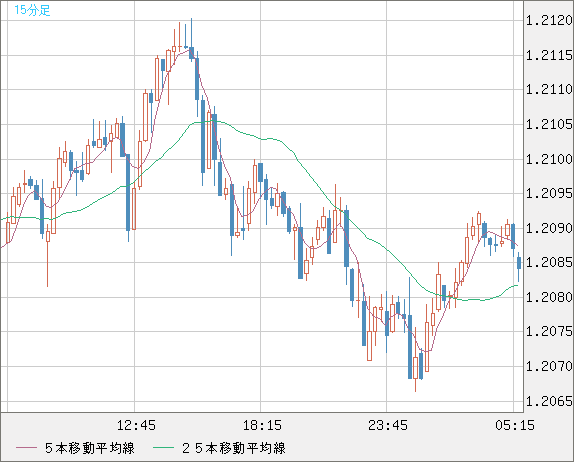The height and width of the screenshot is (462, 574).
Task: Click the green 25-period legend line sample
Action: click(163, 448)
